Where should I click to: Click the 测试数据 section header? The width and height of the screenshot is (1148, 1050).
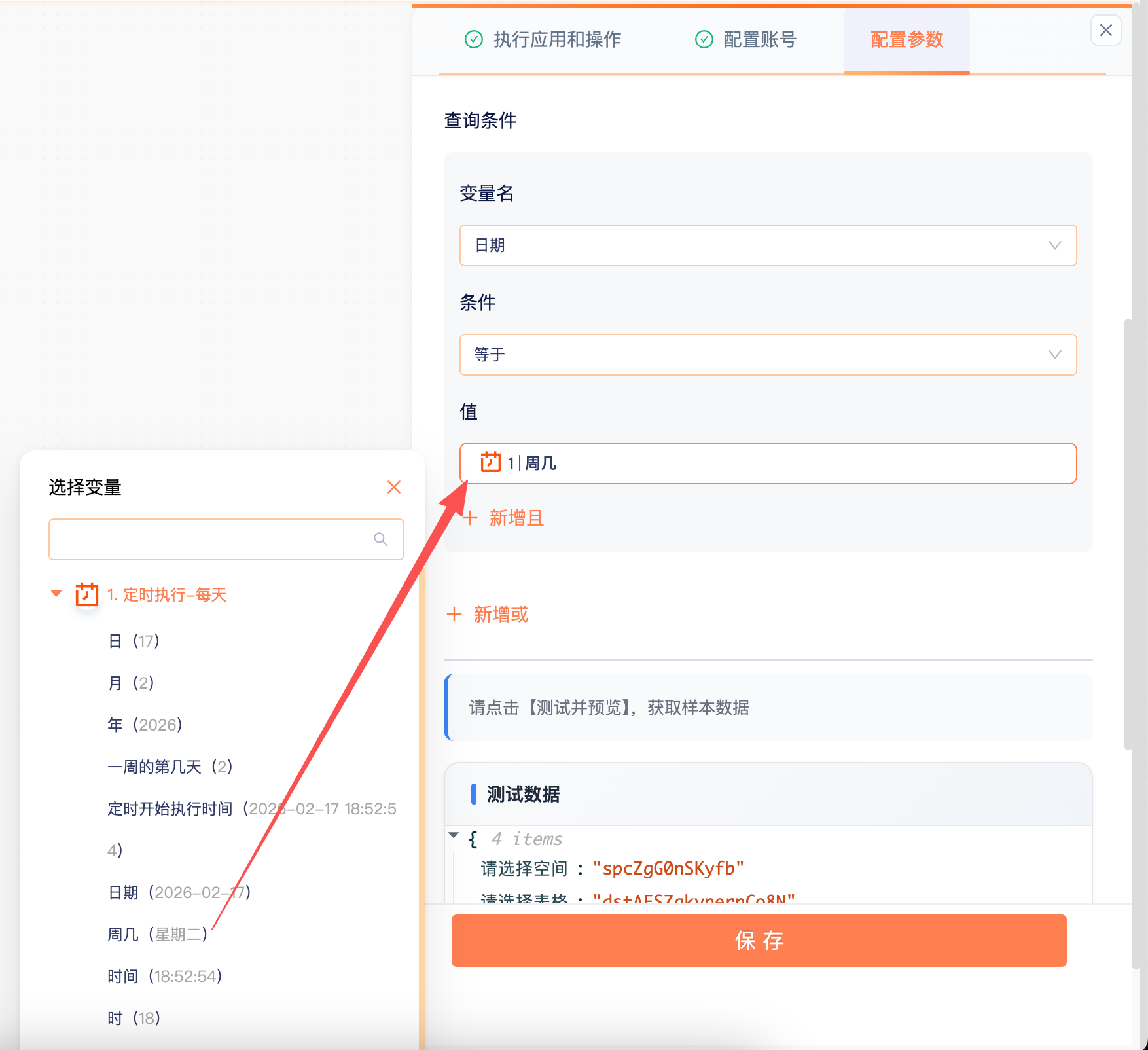tap(768, 794)
